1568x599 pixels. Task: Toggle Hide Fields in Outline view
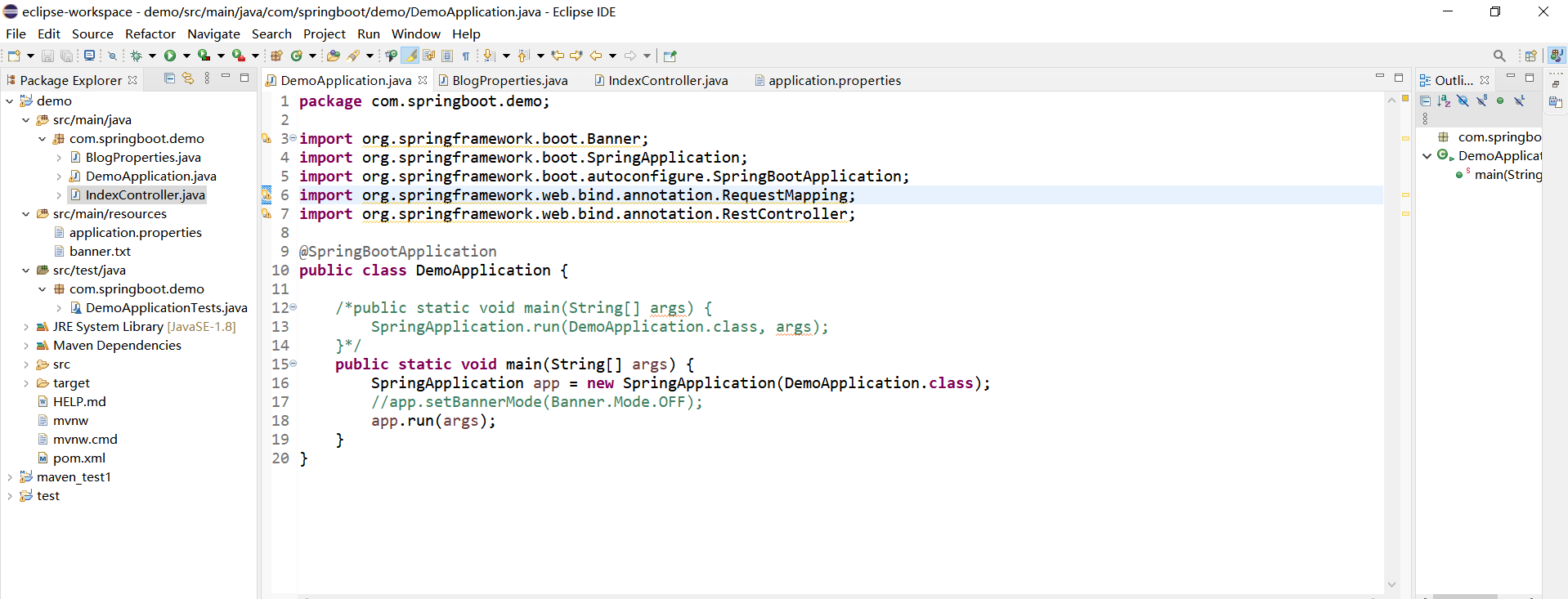click(1463, 101)
